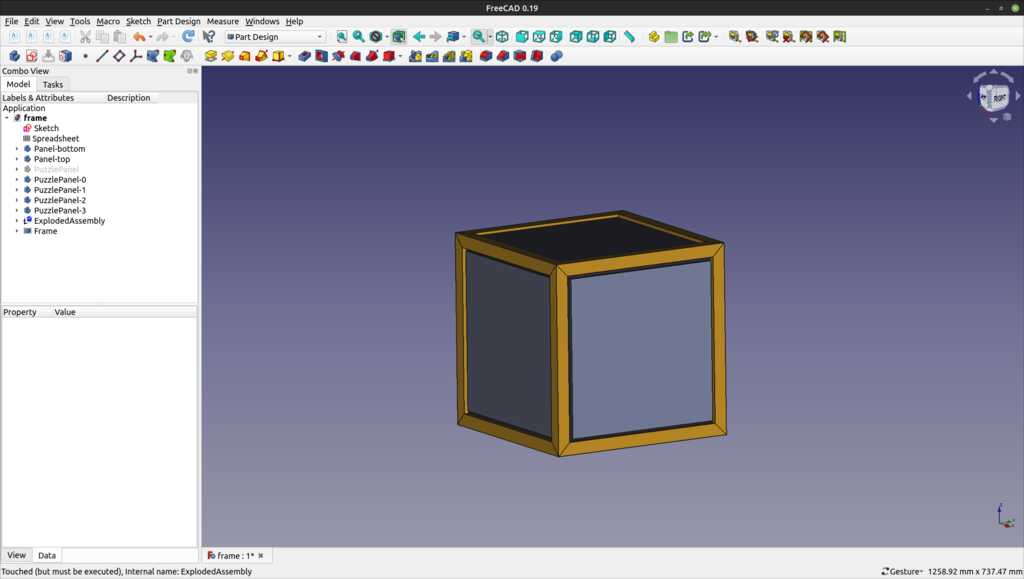Click Map sketch to face icon
The image size is (1024, 579).
(65, 56)
